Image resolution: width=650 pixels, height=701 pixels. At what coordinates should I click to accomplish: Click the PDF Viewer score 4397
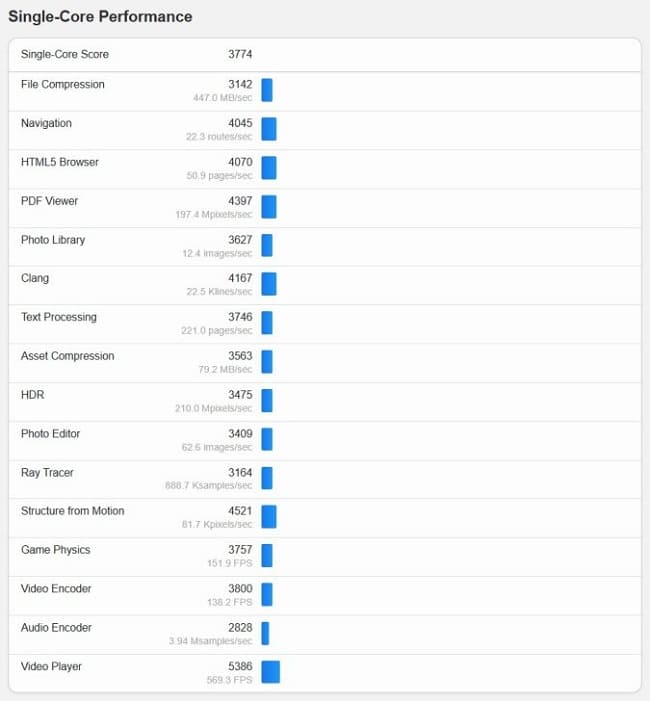pyautogui.click(x=240, y=201)
